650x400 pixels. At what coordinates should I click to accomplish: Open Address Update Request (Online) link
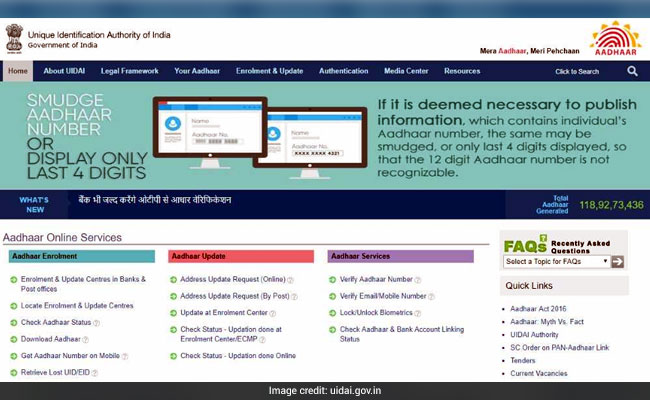(x=233, y=279)
